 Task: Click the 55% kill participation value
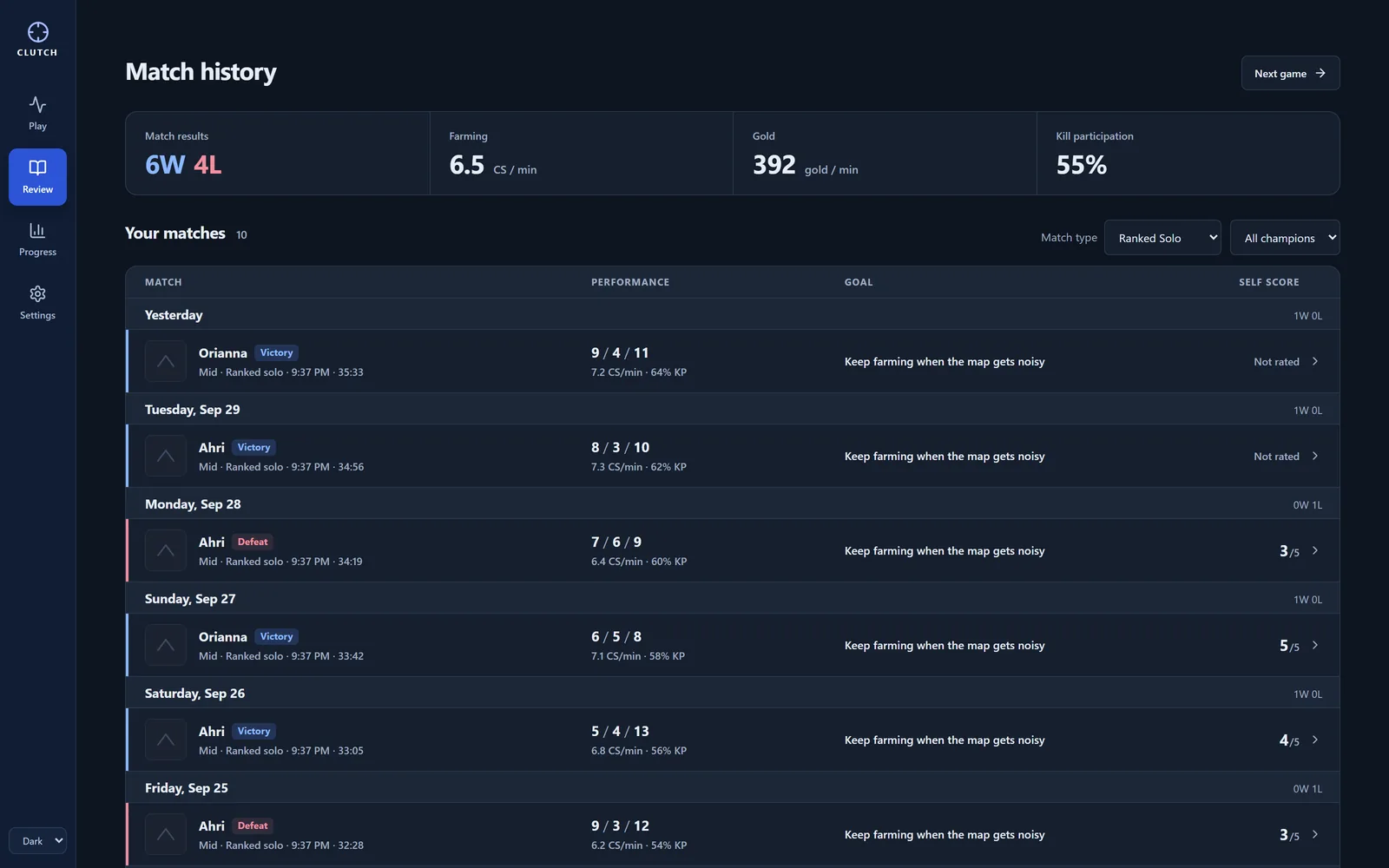(1082, 164)
